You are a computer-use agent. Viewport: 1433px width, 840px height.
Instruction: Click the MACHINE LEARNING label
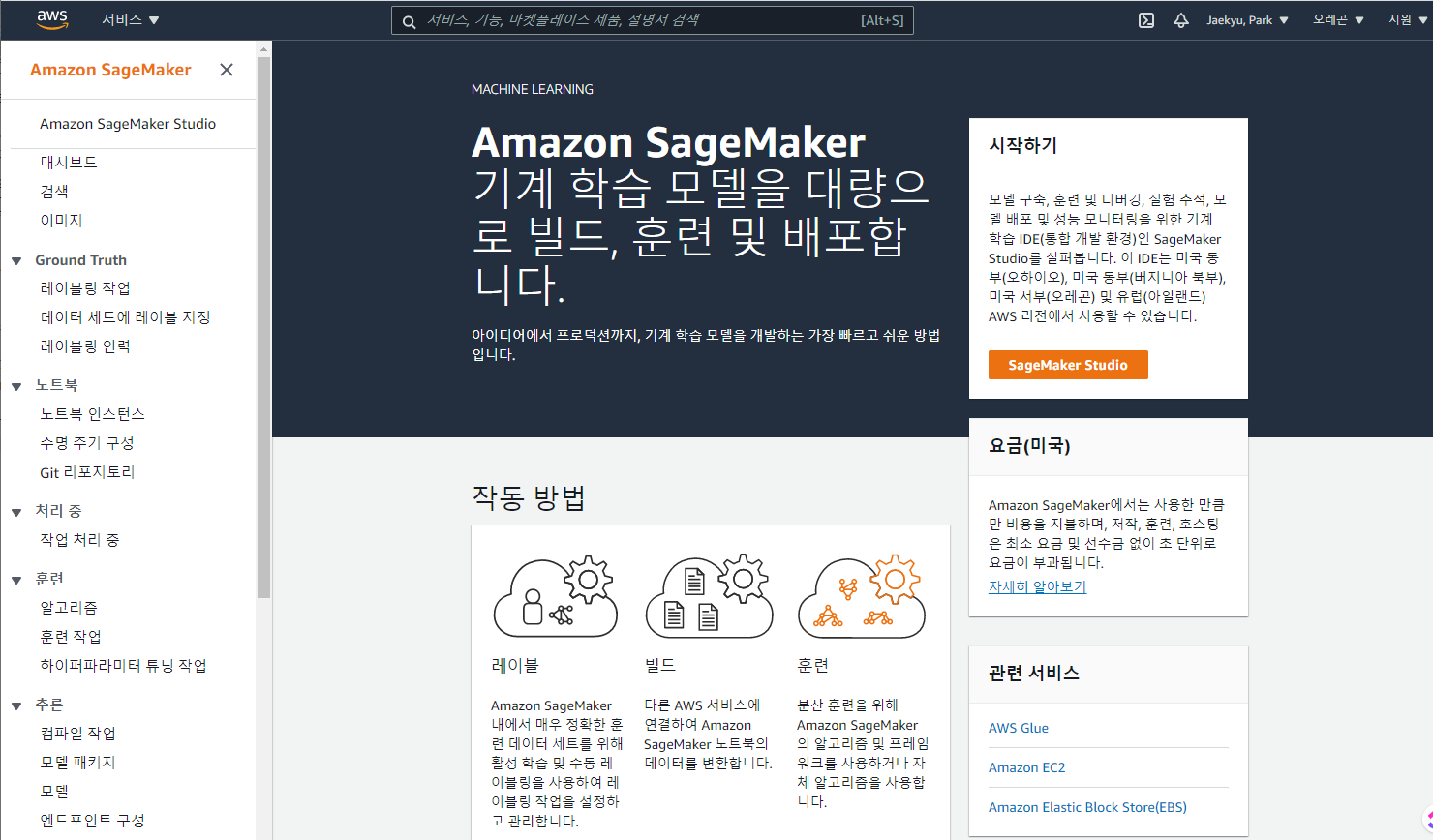coord(533,89)
